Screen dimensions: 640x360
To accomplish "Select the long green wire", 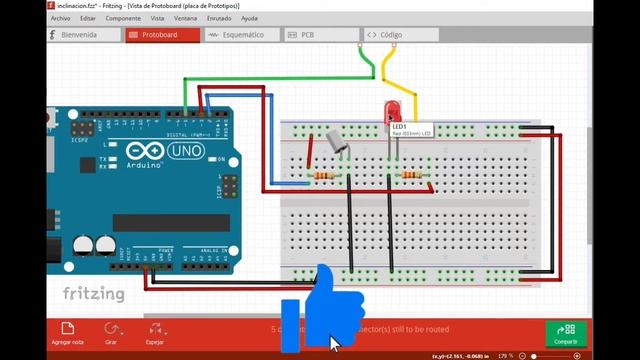I will [278, 78].
